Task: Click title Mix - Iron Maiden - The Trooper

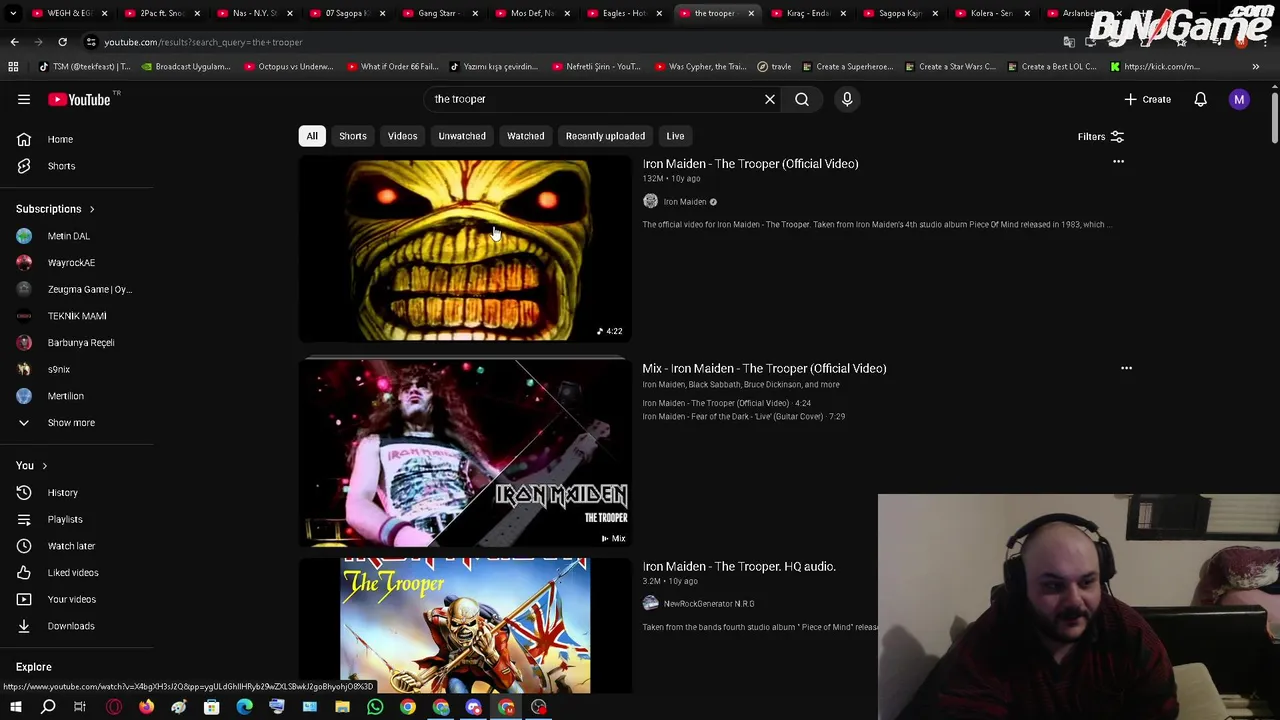Action: (764, 369)
